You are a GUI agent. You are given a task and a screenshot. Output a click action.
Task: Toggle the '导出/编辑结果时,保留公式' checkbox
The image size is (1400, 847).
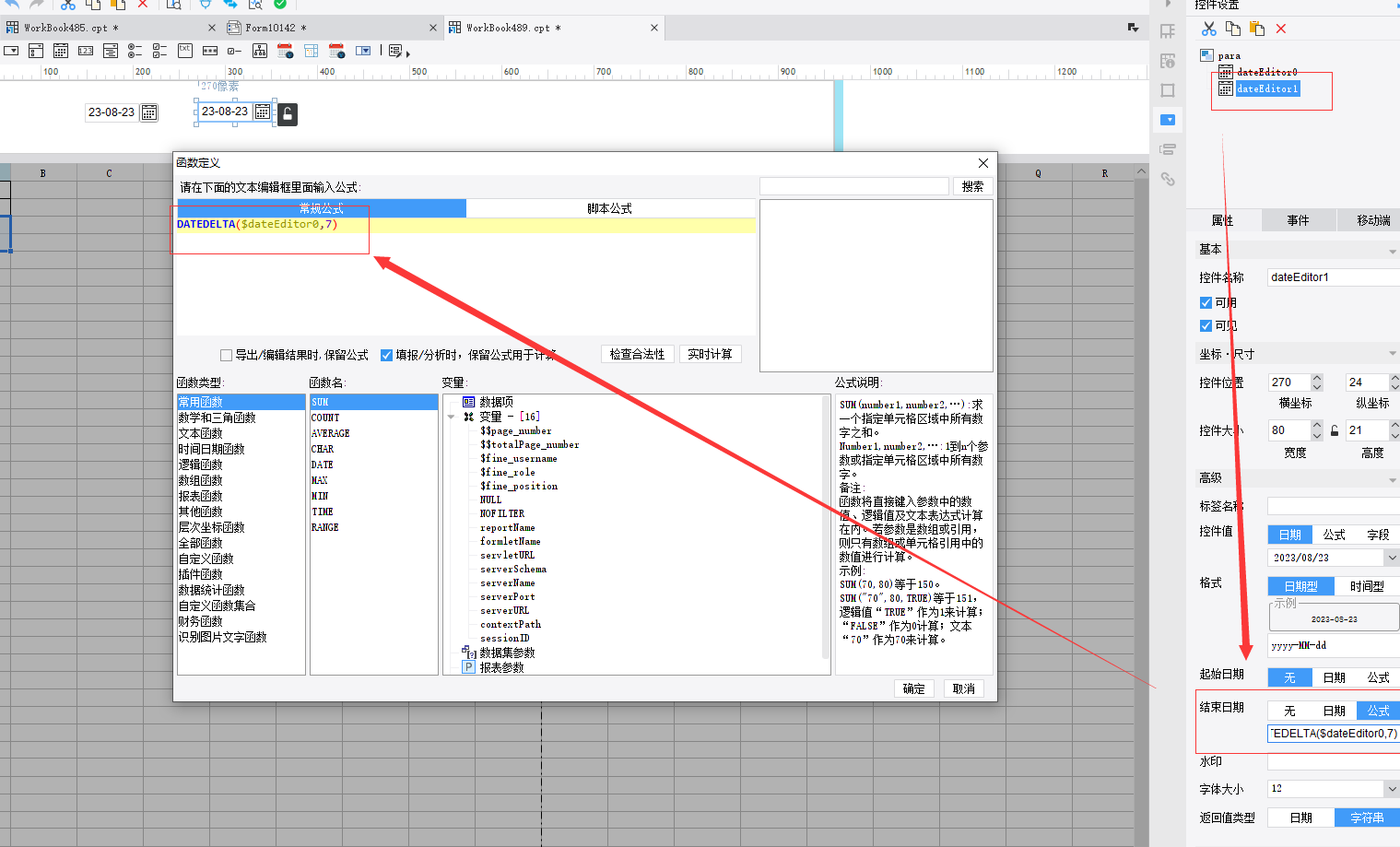point(226,355)
